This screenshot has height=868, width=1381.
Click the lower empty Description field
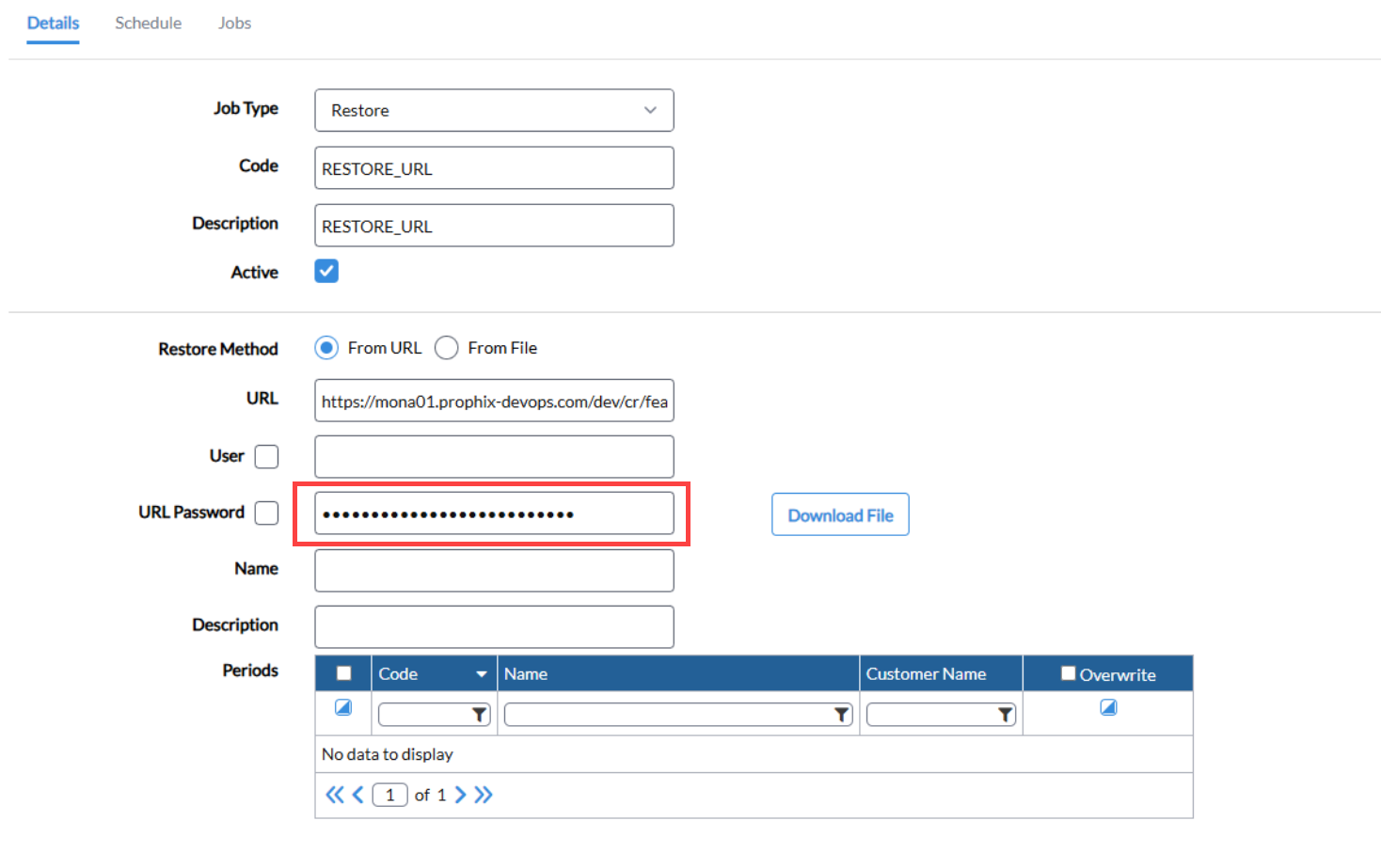494,626
